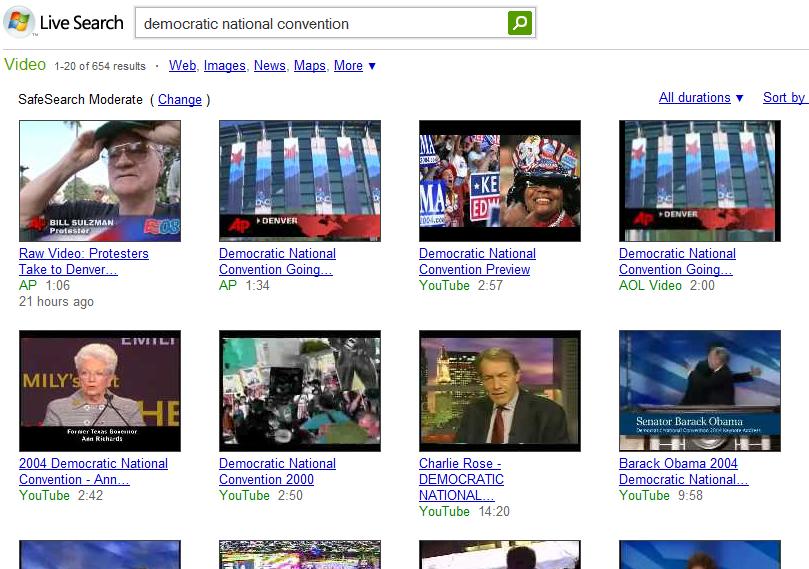Click Change SafeSearch setting link
Screen dimensions: 809x569
pos(180,100)
